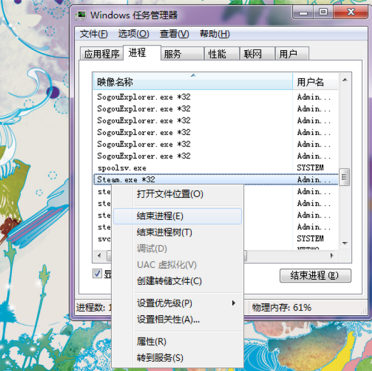The width and height of the screenshot is (372, 371).
Task: Expand the 设置优先级(P) submenu arrow
Action: [x=234, y=303]
